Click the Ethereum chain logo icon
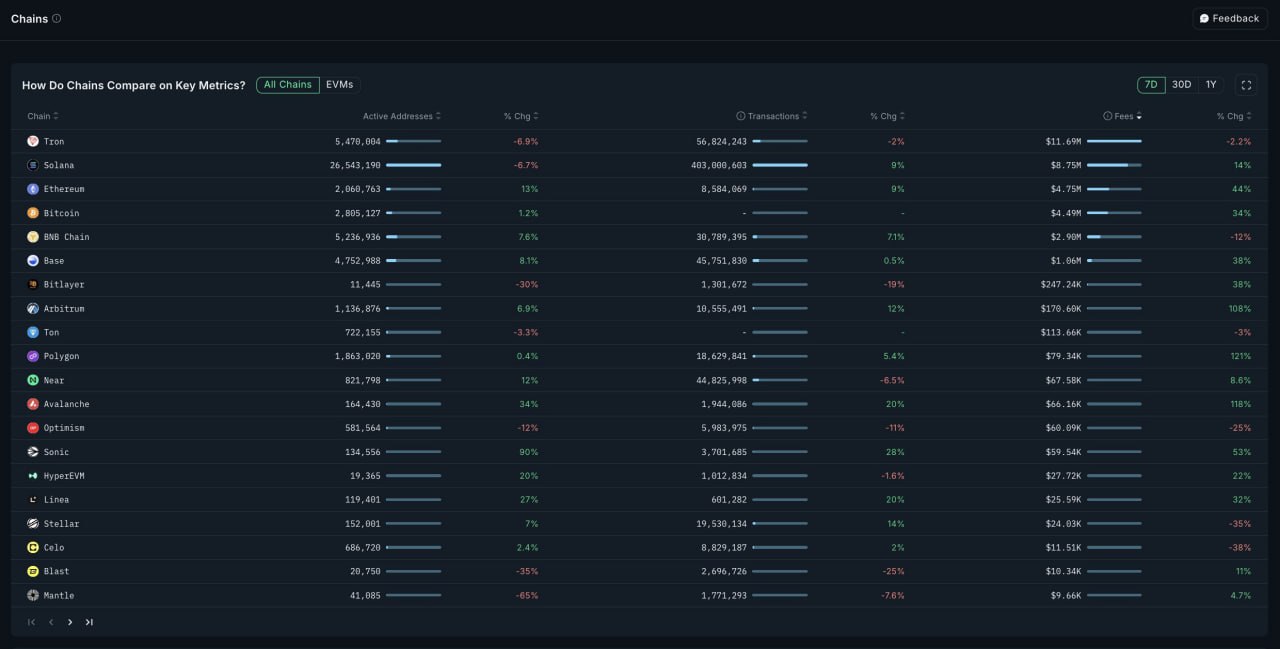Image resolution: width=1280 pixels, height=649 pixels. 33,189
